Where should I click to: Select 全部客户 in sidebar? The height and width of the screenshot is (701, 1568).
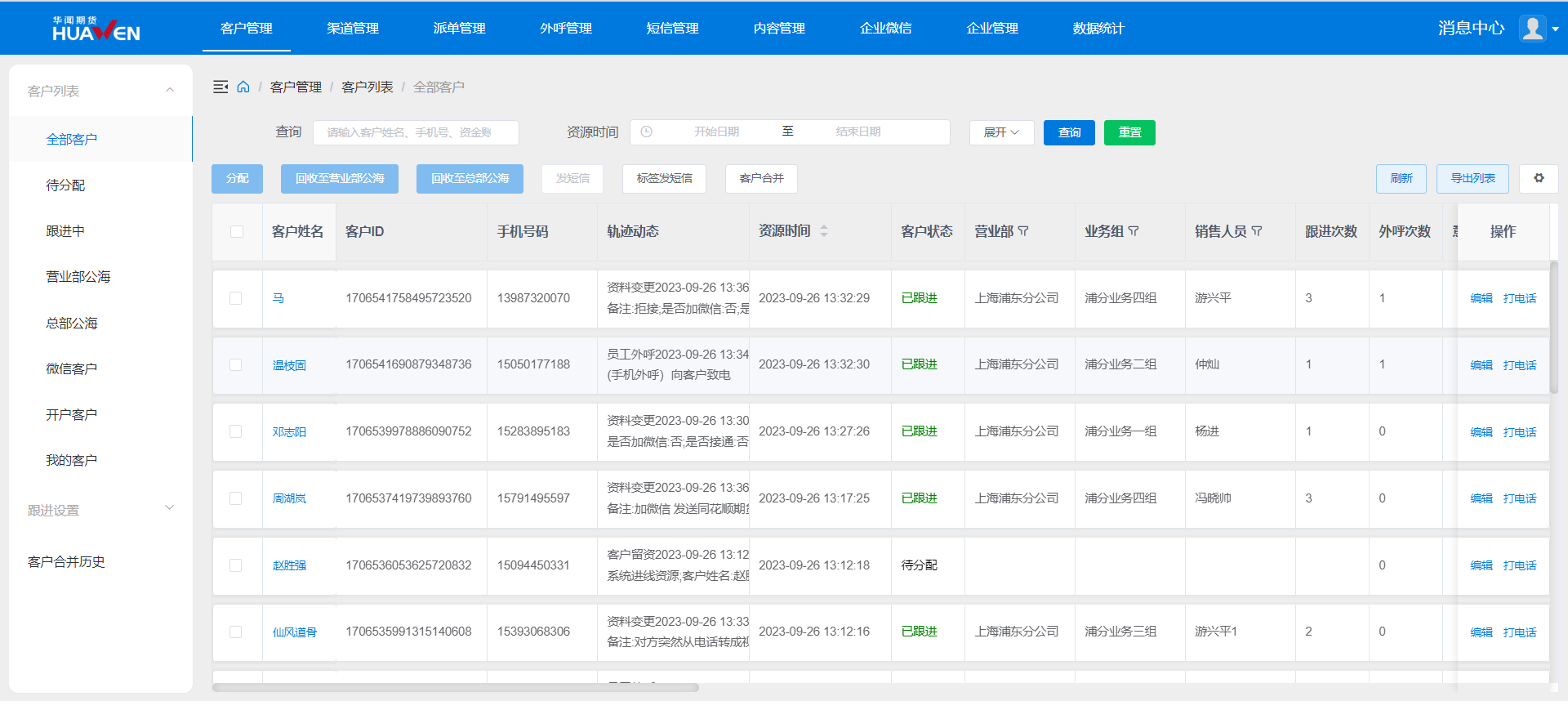[x=100, y=139]
